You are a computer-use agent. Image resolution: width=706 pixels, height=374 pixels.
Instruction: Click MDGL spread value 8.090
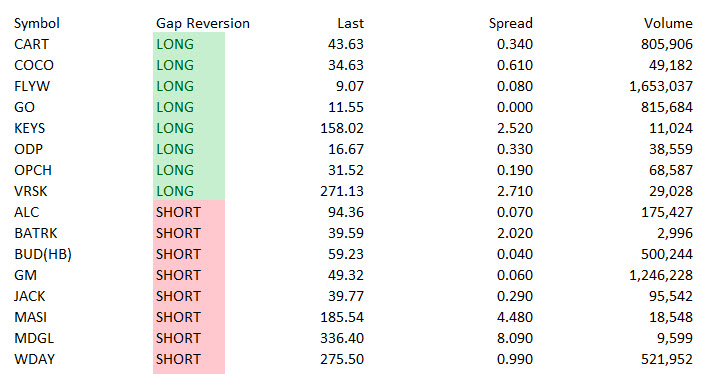[x=515, y=338]
